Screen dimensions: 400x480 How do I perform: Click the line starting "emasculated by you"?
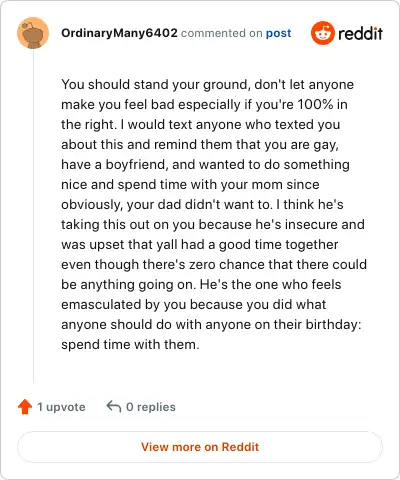[194, 305]
